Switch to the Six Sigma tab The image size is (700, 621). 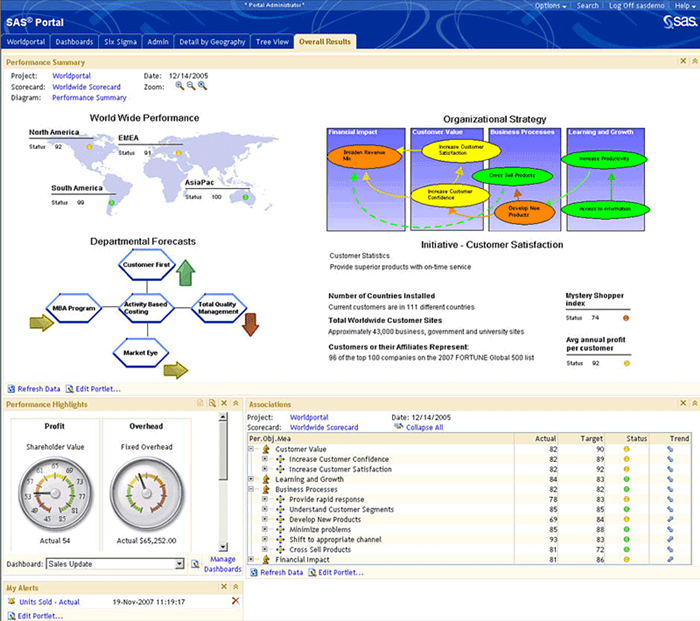[120, 42]
